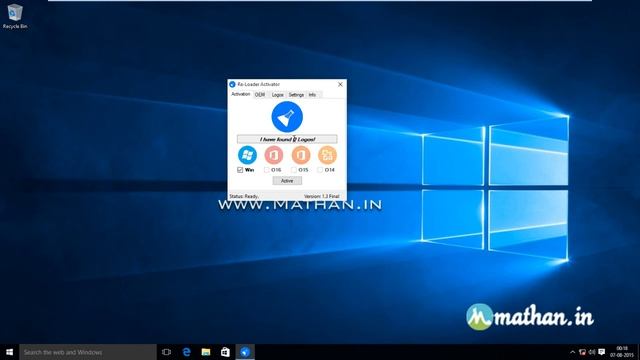Switch to the Activation tab
This screenshot has width=640, height=360.
240,94
